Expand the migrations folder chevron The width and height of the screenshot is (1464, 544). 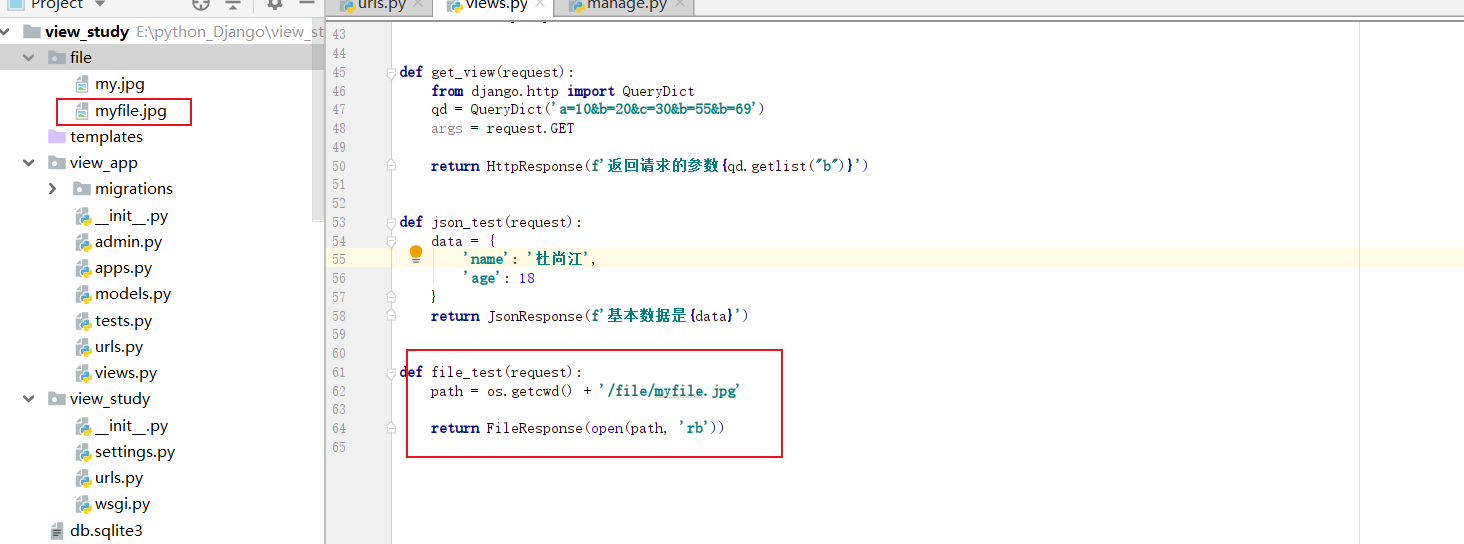(x=53, y=189)
